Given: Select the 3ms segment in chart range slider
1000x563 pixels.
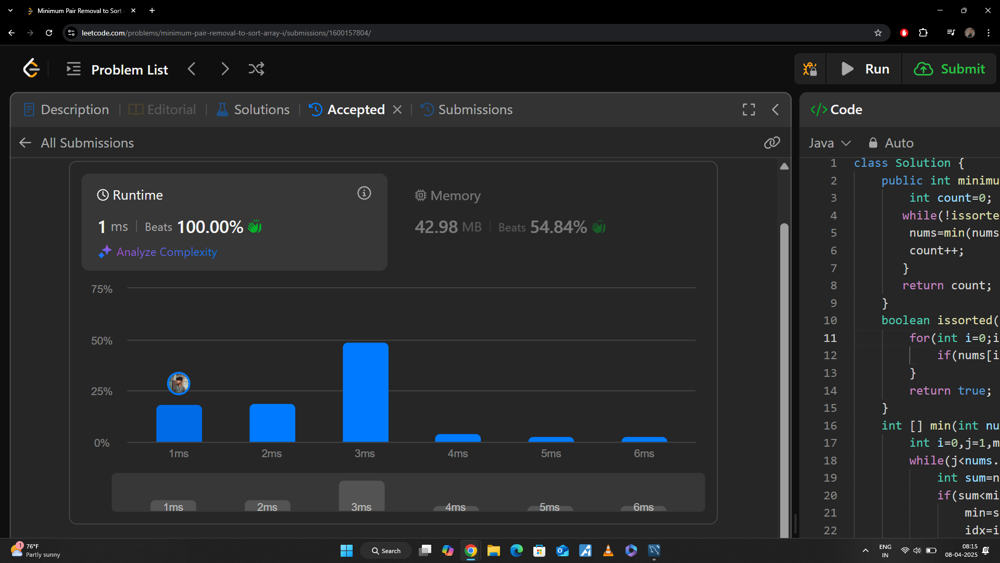Looking at the screenshot, I should pyautogui.click(x=362, y=496).
